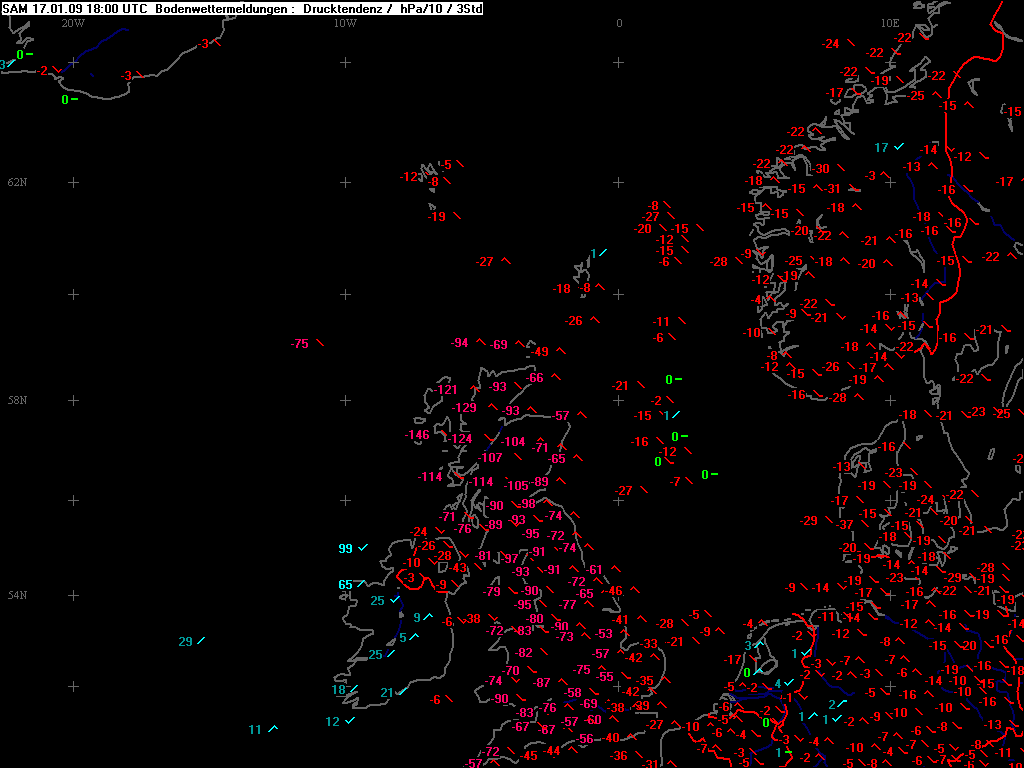Select the cyan 65 station reading
Image resolution: width=1024 pixels, height=768 pixels.
(x=345, y=584)
